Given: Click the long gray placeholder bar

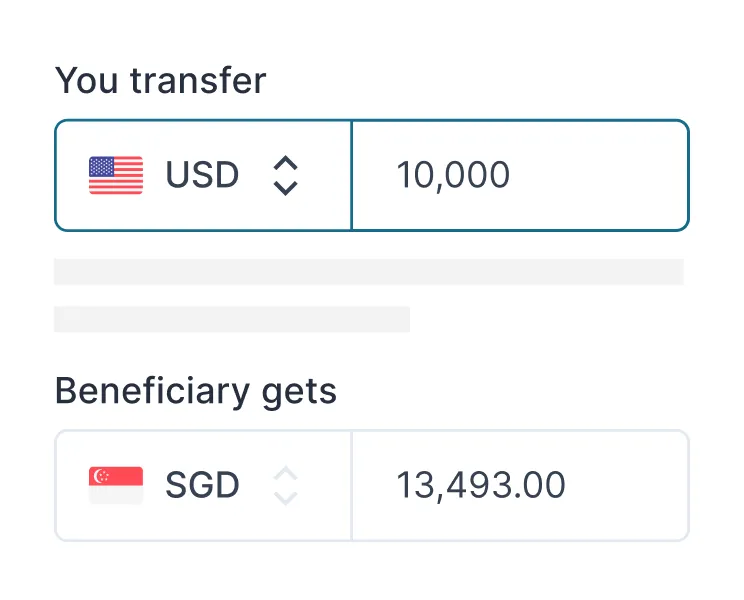Looking at the screenshot, I should (368, 272).
